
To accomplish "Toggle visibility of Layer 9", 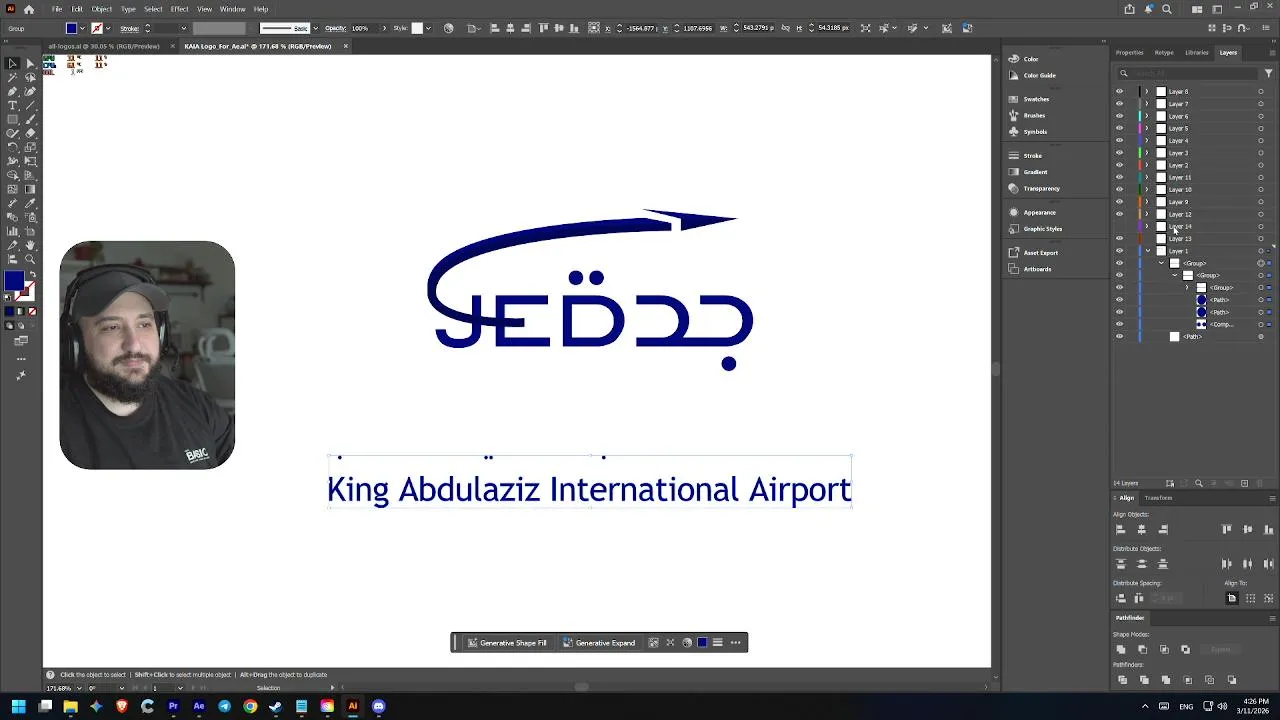I will (x=1119, y=202).
